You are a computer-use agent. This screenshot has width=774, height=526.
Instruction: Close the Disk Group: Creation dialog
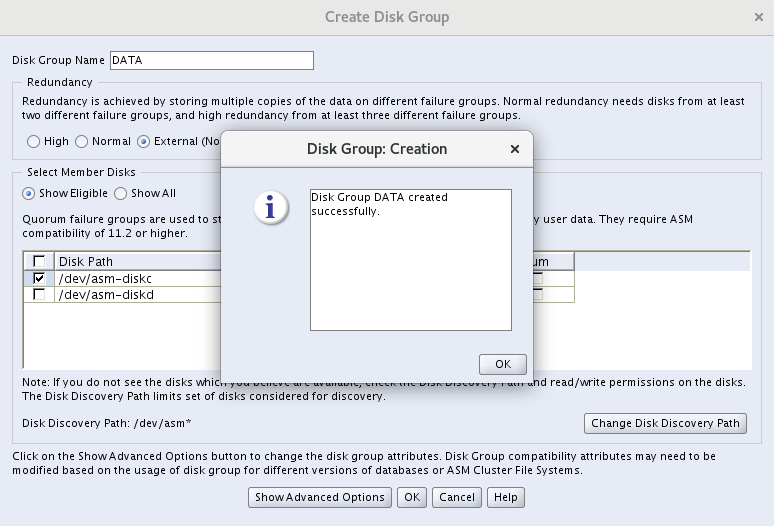tap(515, 149)
